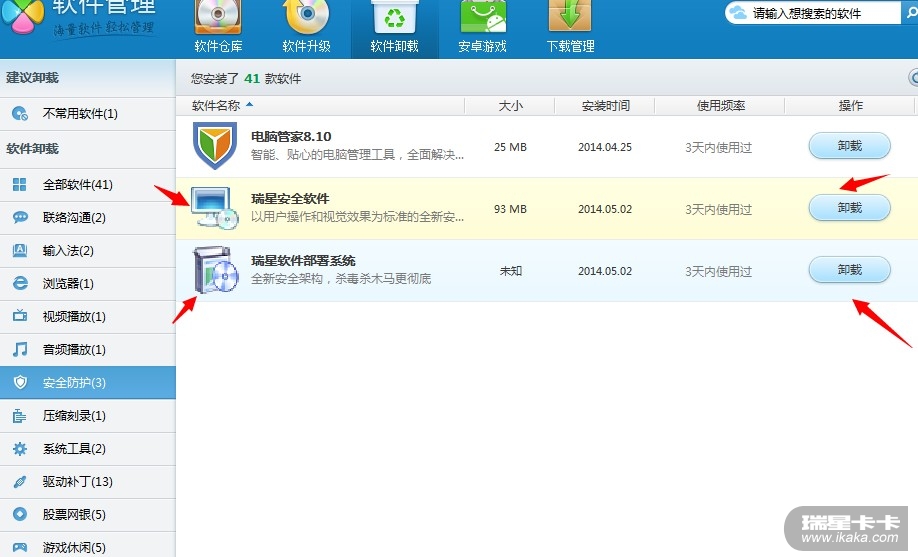Screen dimensions: 918x557
Task: Select 压缩刻录(1) category
Action: click(88, 416)
